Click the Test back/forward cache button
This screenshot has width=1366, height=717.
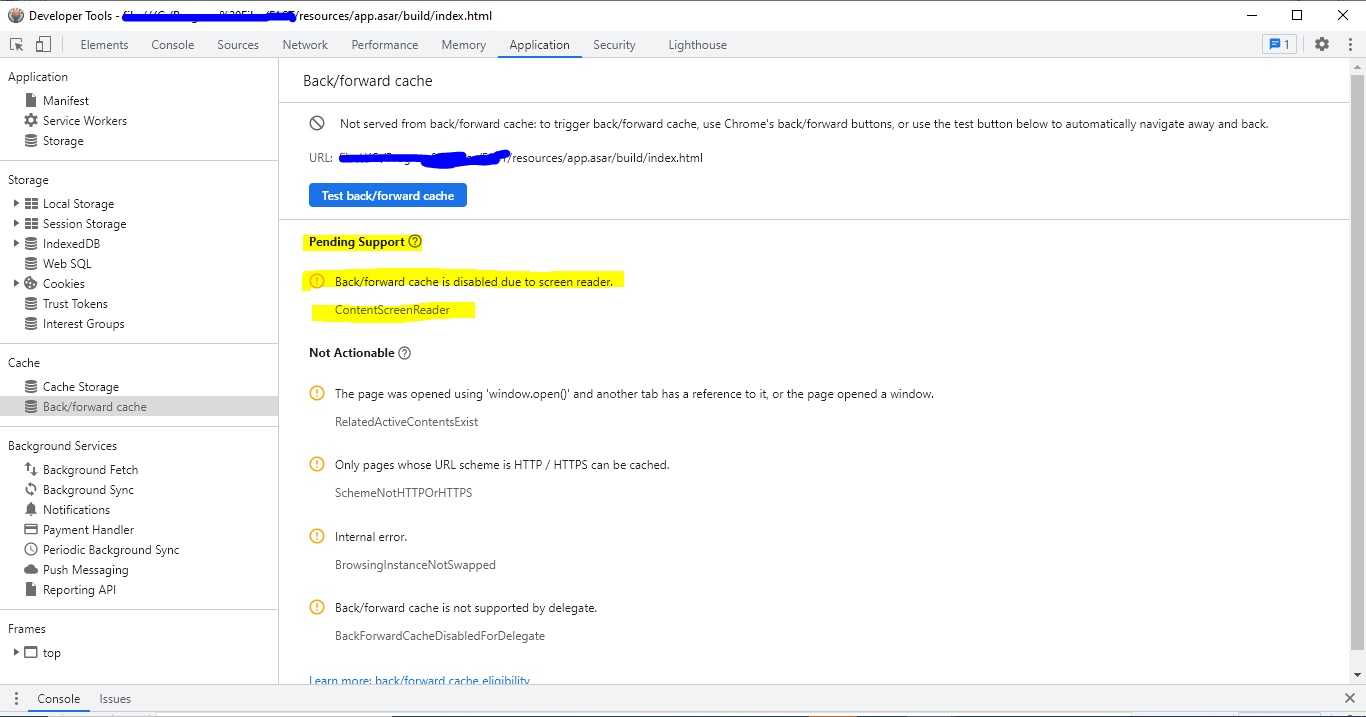pos(387,195)
